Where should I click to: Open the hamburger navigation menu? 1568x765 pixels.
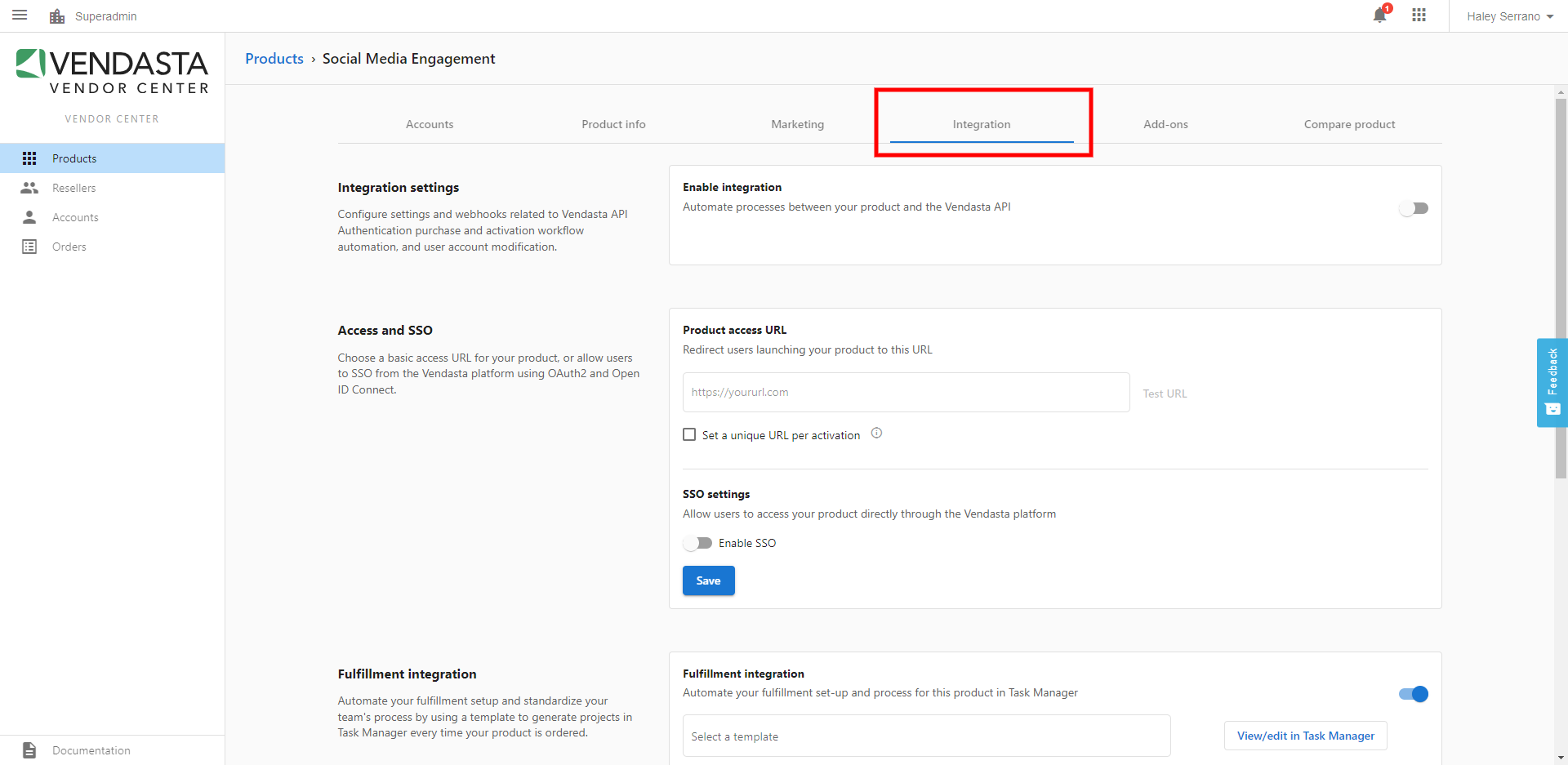[x=20, y=16]
